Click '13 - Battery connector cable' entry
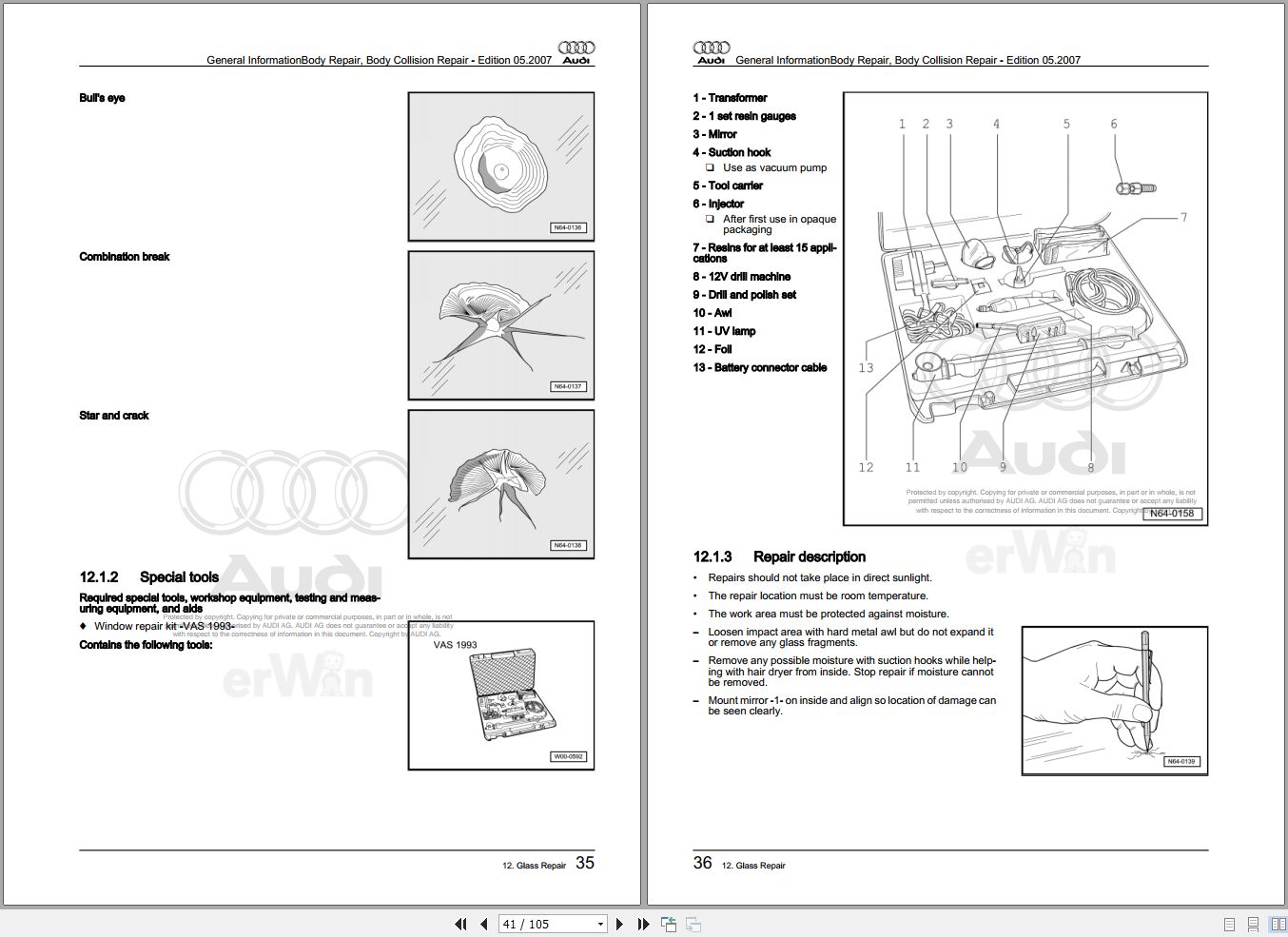The width and height of the screenshot is (1288, 937). (760, 367)
